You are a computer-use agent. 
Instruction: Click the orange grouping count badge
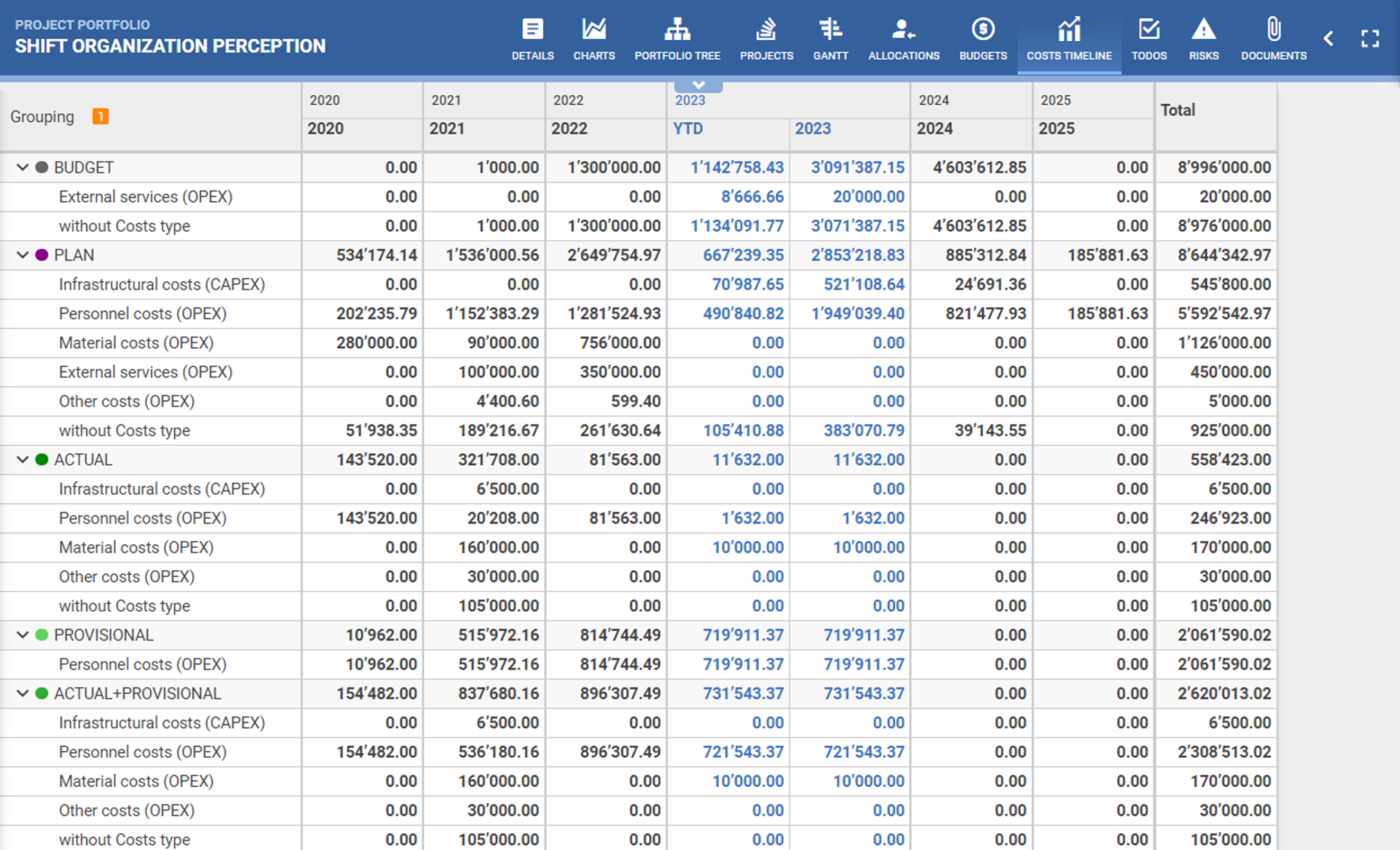[x=101, y=116]
